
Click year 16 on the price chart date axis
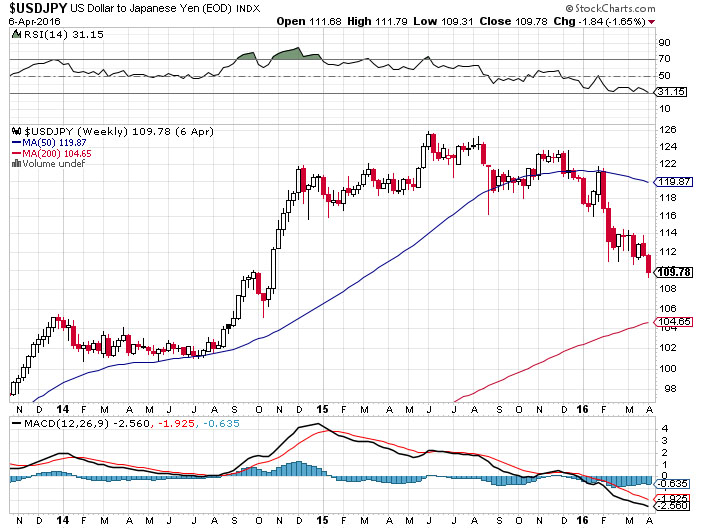point(583,409)
